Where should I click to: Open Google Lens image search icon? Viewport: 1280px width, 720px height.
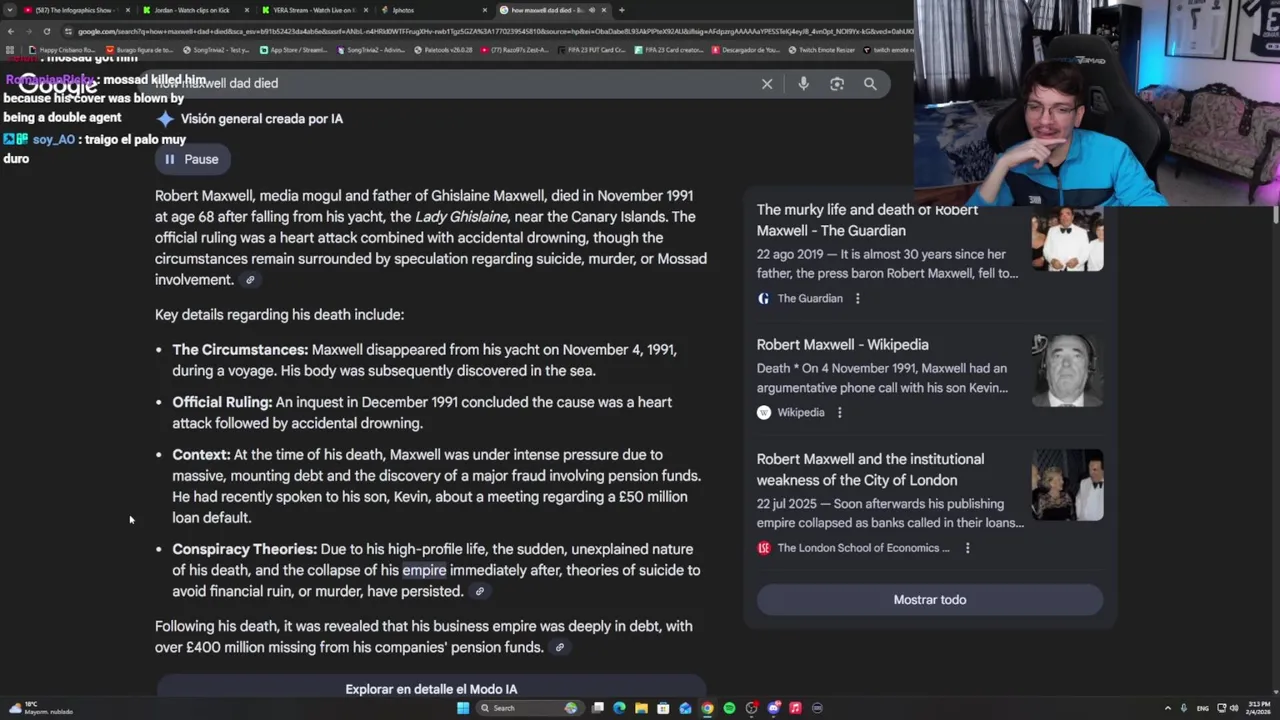[837, 84]
